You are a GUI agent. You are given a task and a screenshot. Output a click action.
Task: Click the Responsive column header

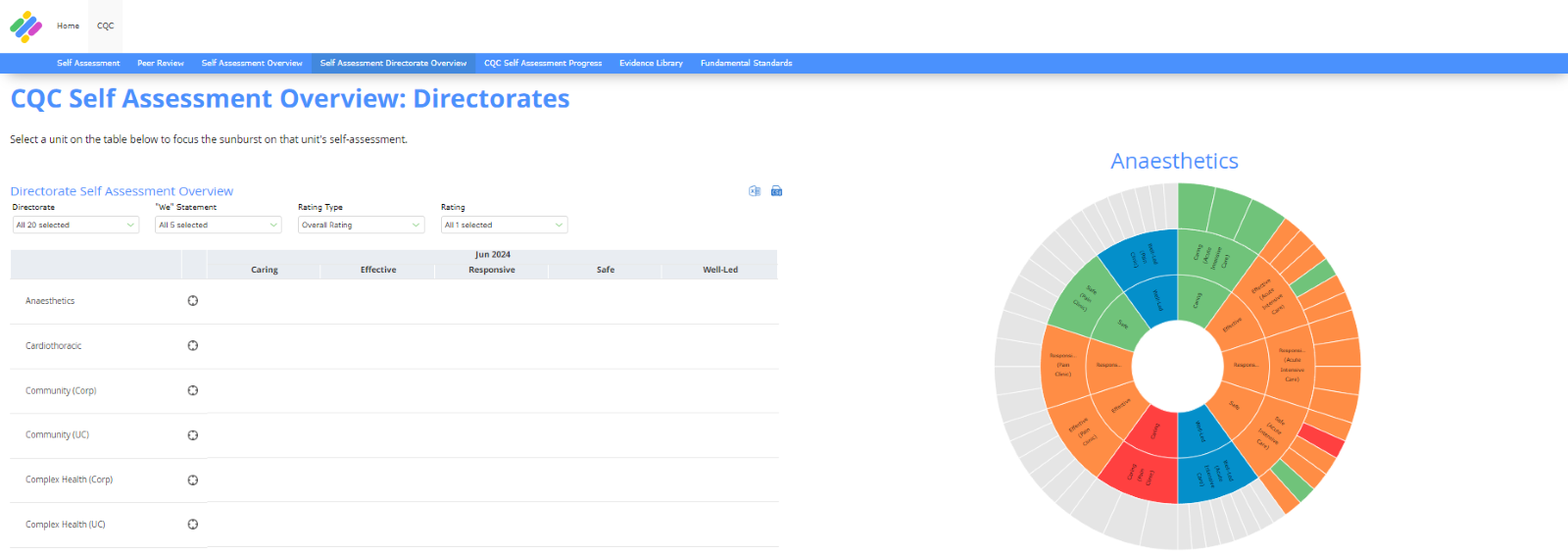tap(492, 270)
